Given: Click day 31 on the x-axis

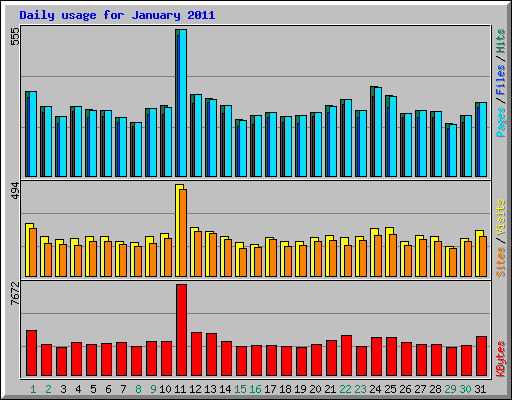Looking at the screenshot, I should (x=480, y=389).
